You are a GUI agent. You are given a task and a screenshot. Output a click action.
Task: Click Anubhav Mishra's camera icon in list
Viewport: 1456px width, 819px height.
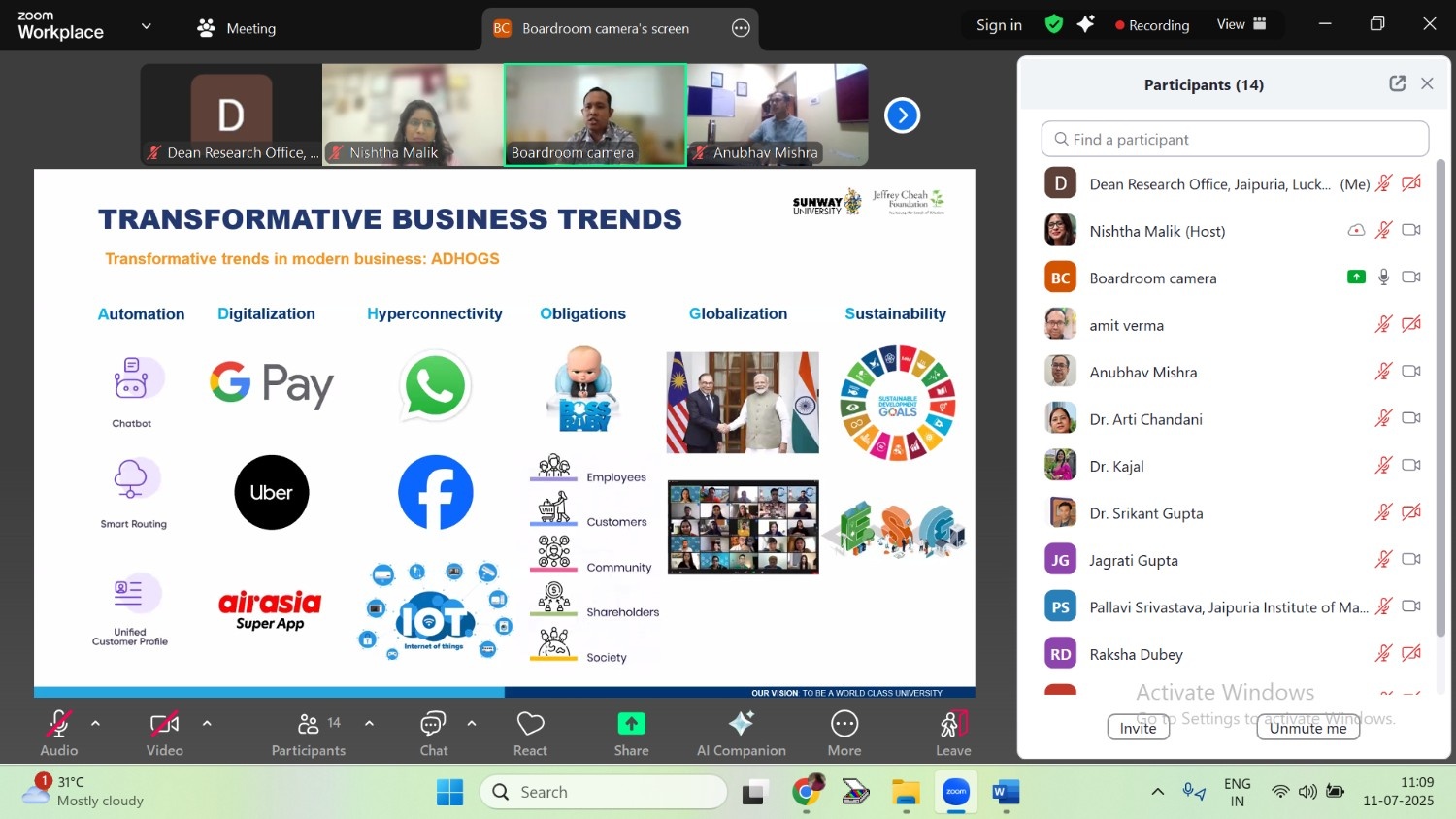1411,372
